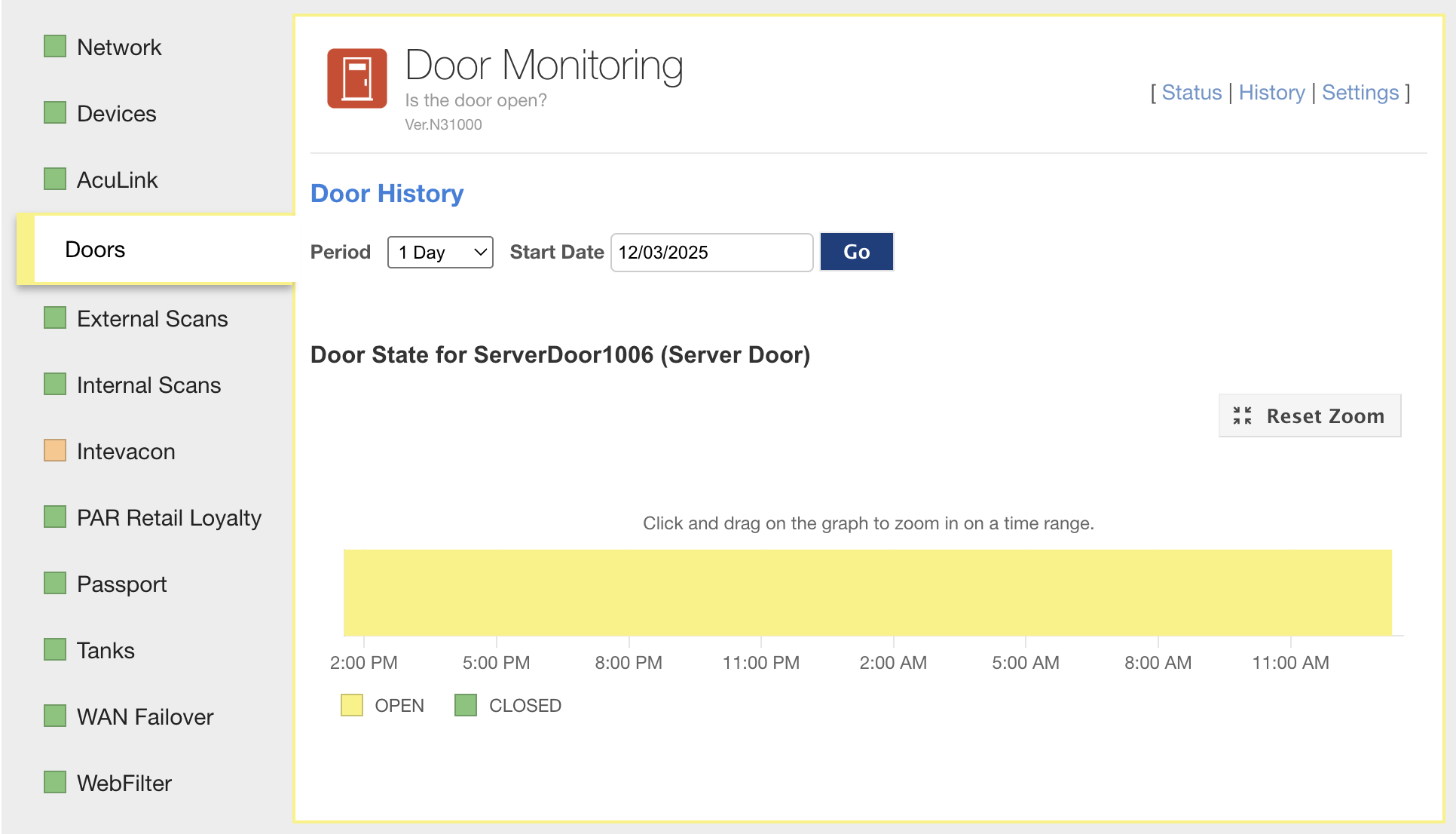Go to Internal Scans in the sidebar
Viewport: 1456px width, 834px height.
pyautogui.click(x=149, y=385)
